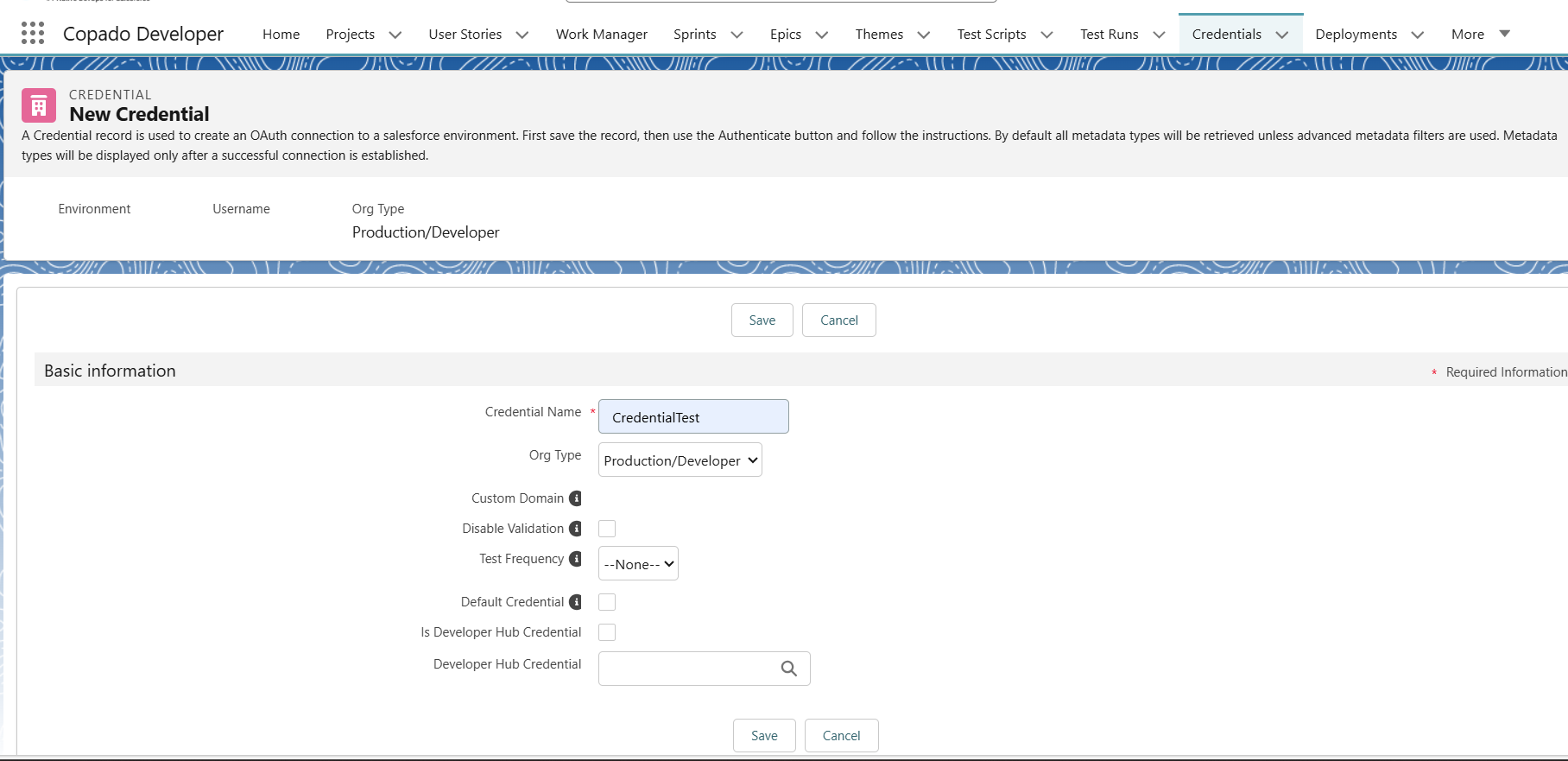Expand the Test Scripts tab chevron
Image resolution: width=1568 pixels, height=761 pixels.
point(1047,35)
